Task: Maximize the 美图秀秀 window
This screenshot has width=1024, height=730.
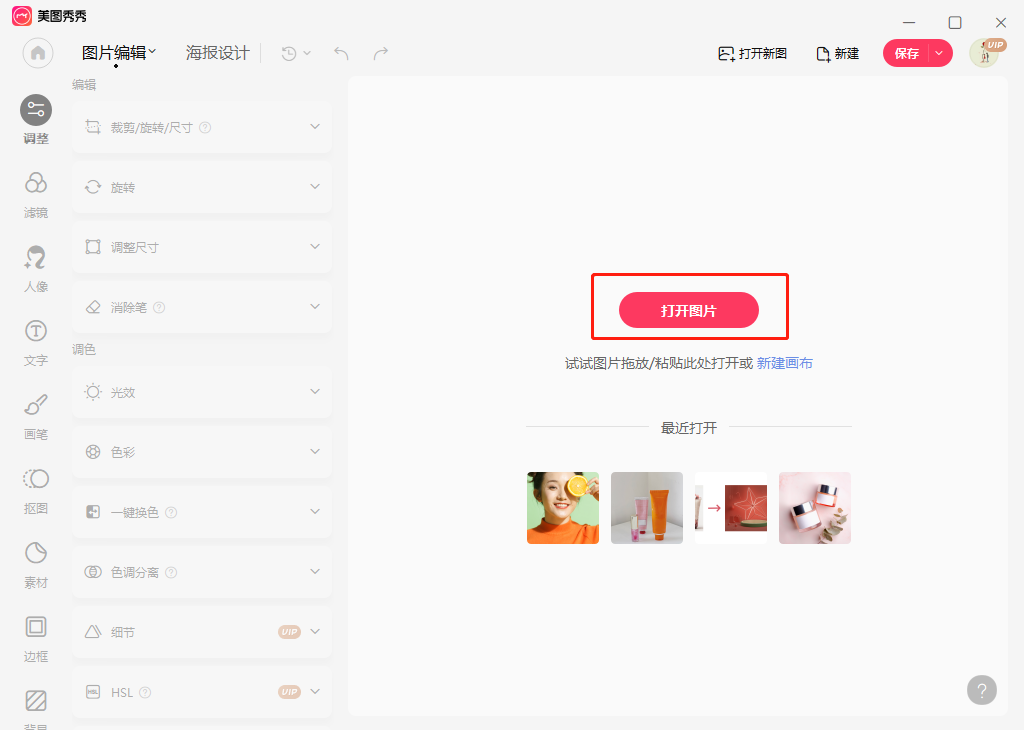Action: [955, 23]
